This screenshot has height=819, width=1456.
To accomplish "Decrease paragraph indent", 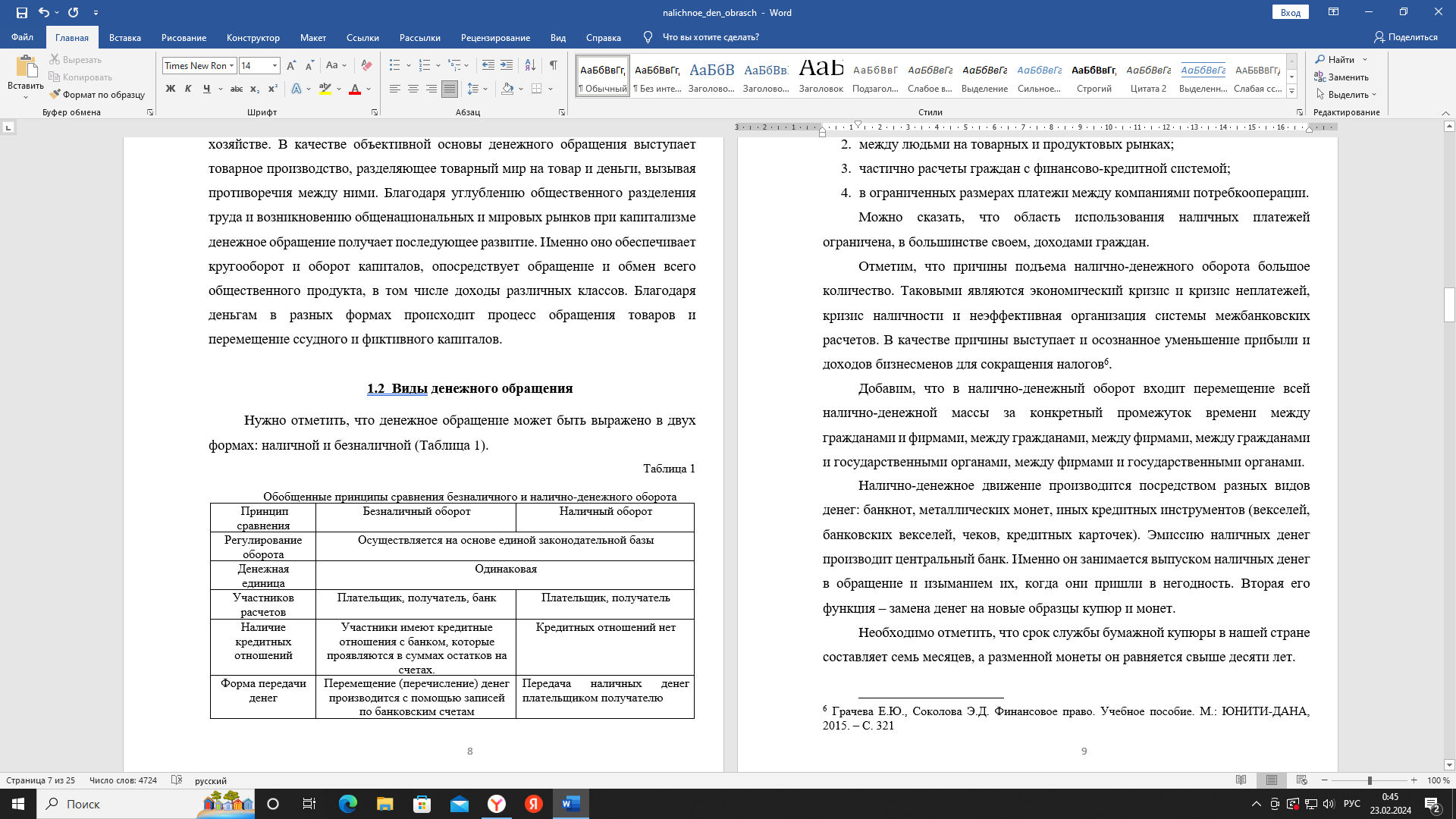I will coord(488,66).
